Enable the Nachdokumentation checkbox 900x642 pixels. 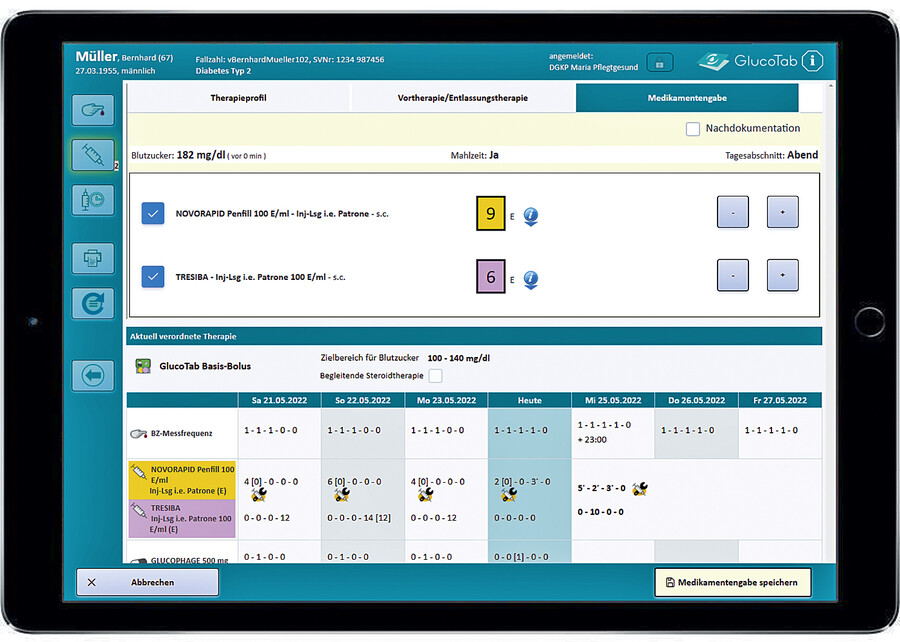pos(693,129)
